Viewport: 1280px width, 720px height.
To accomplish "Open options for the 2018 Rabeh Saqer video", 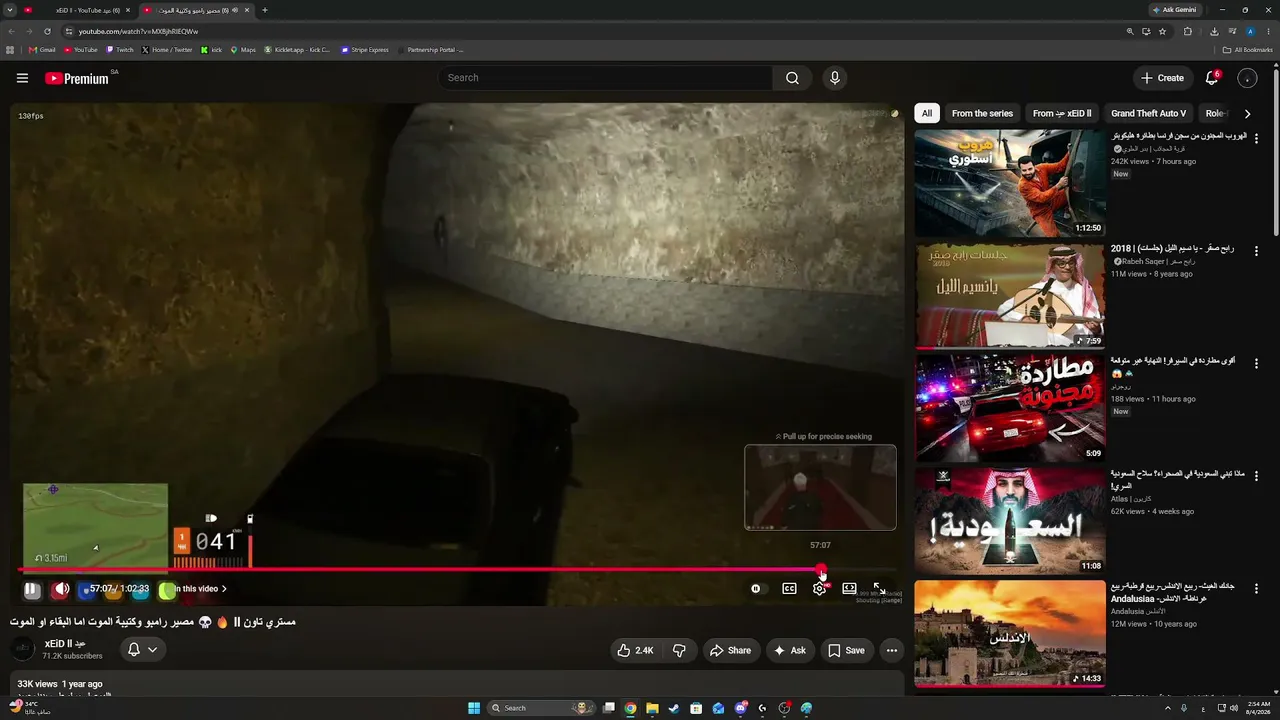I will tap(1257, 250).
